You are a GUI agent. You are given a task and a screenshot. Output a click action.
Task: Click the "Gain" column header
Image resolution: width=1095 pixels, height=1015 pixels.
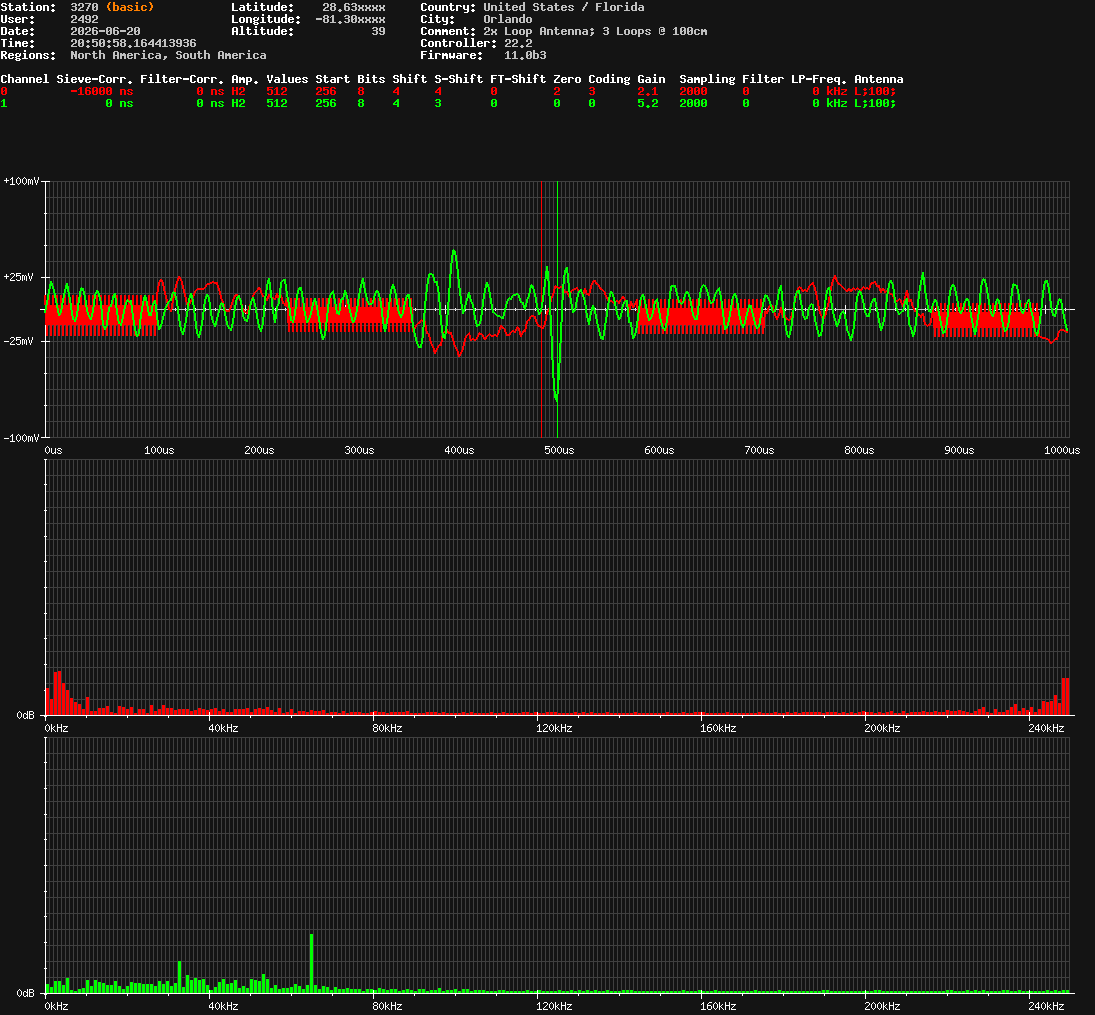651,79
